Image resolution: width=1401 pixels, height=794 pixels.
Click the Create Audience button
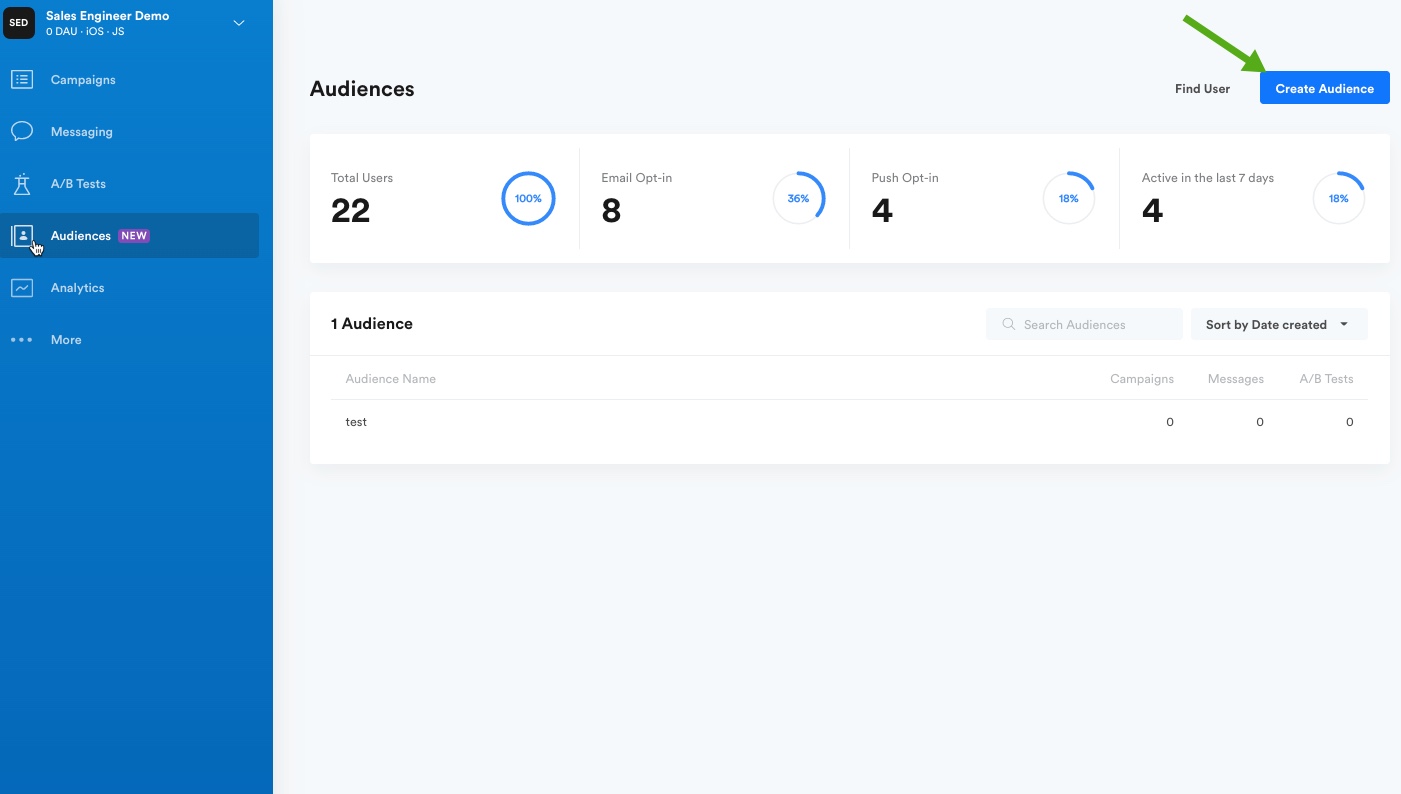coord(1324,88)
